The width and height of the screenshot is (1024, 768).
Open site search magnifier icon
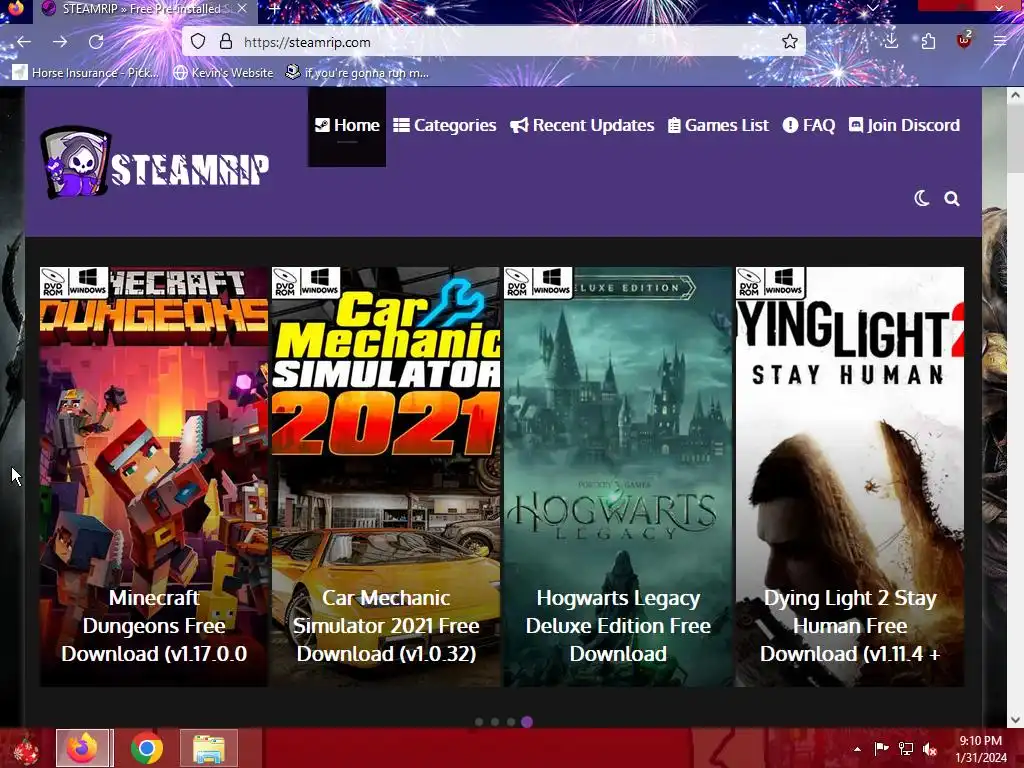952,199
